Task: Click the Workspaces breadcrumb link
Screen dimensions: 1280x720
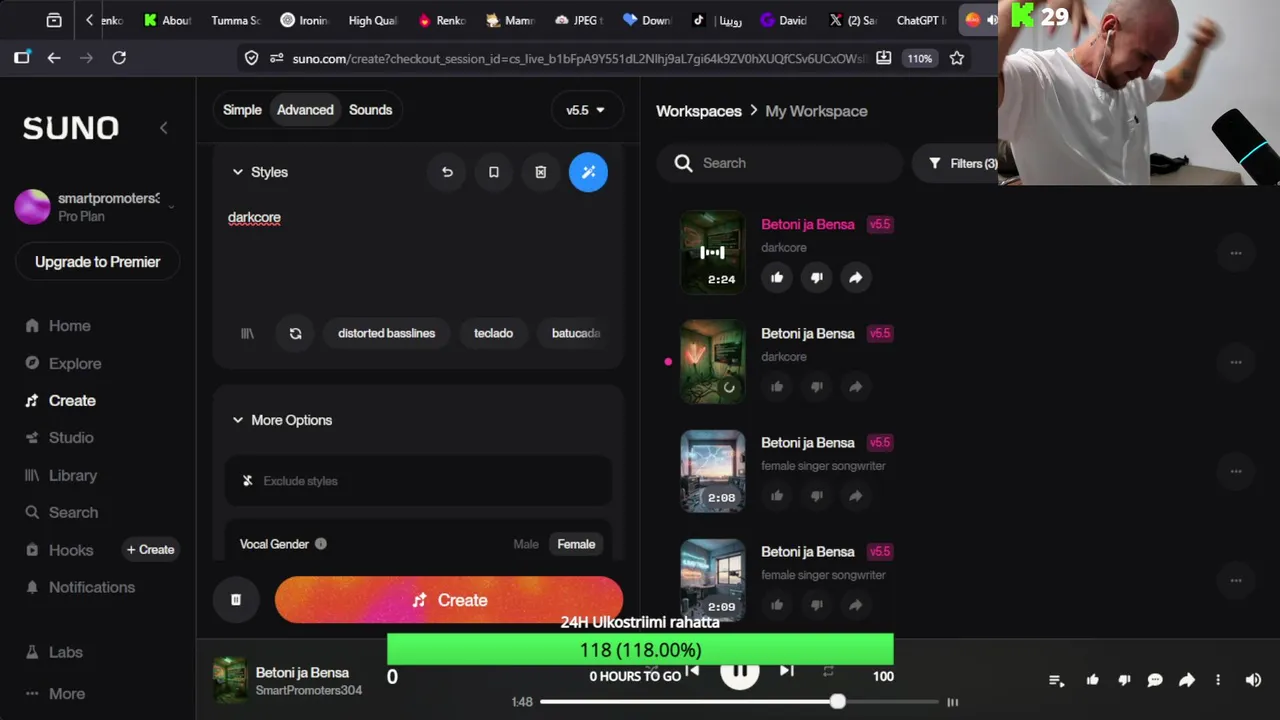Action: click(x=699, y=111)
